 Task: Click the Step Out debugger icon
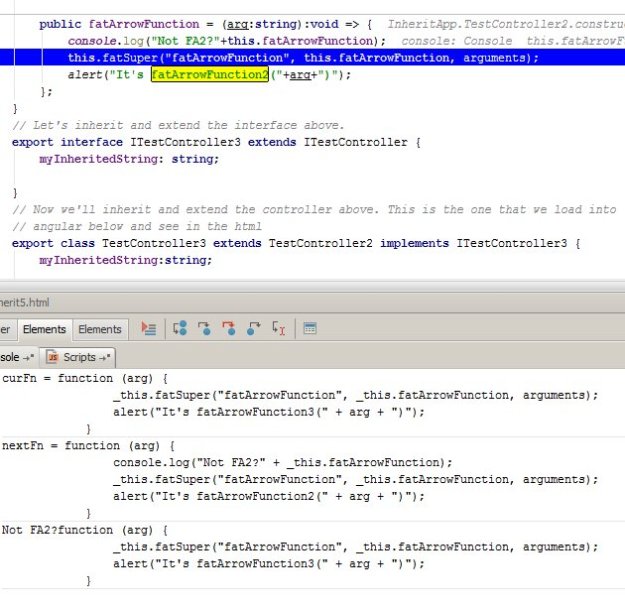pos(254,328)
